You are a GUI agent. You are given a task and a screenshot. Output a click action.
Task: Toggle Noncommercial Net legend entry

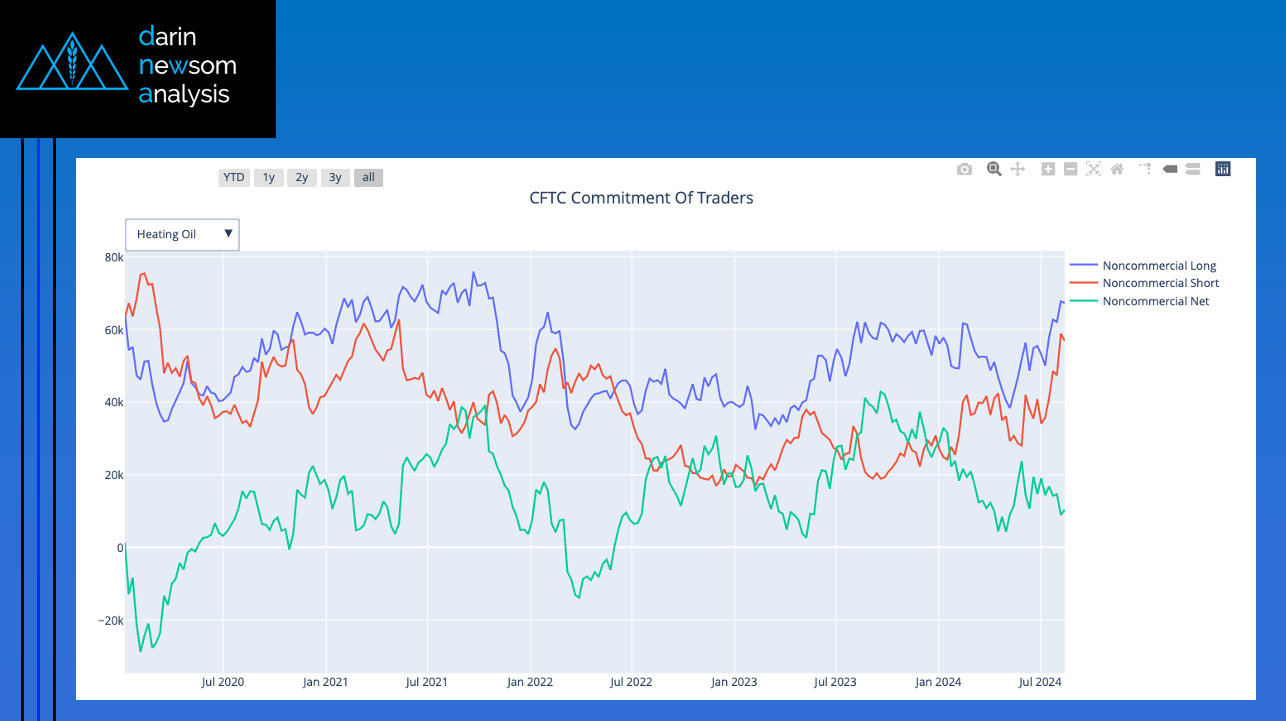pos(1155,301)
